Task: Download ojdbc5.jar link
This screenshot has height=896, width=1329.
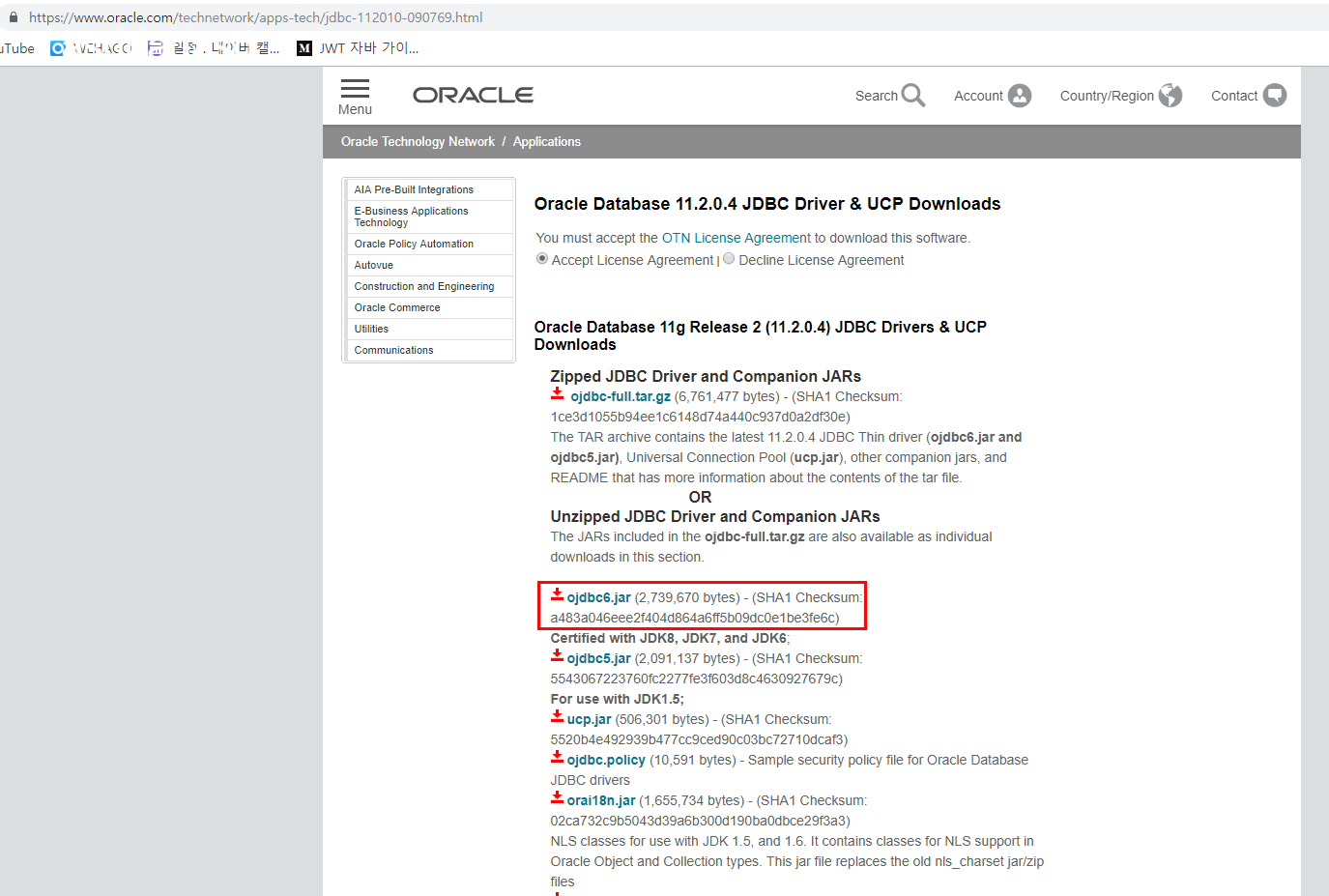Action: (x=599, y=658)
